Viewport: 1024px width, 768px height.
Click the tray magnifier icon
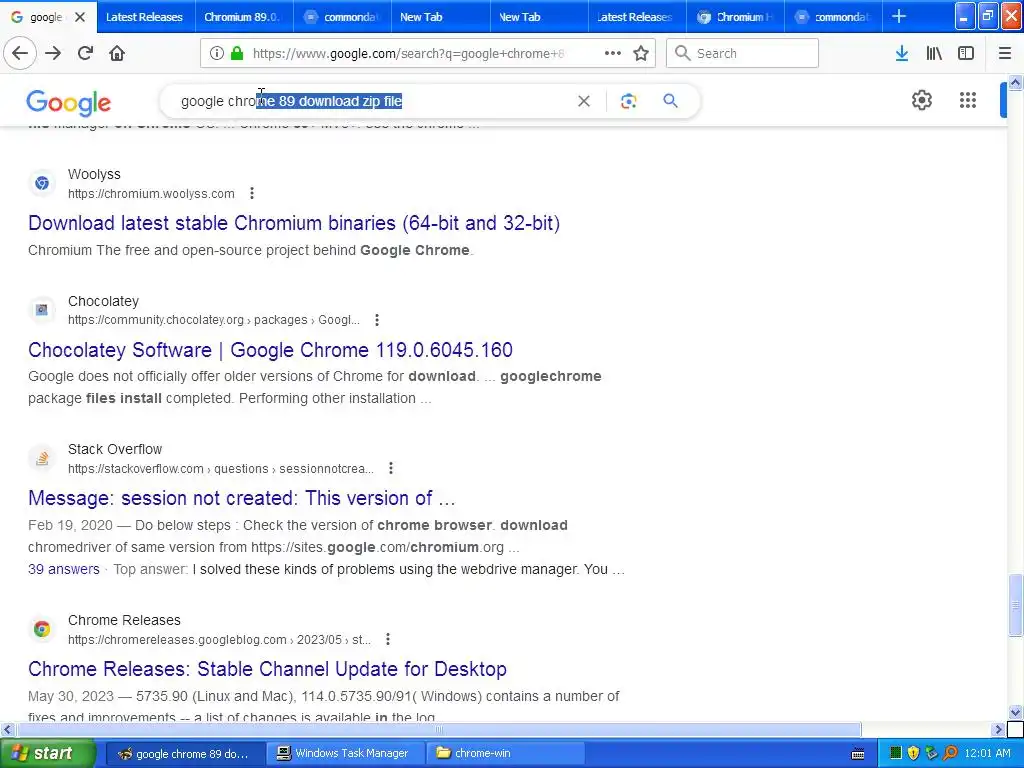pos(950,753)
